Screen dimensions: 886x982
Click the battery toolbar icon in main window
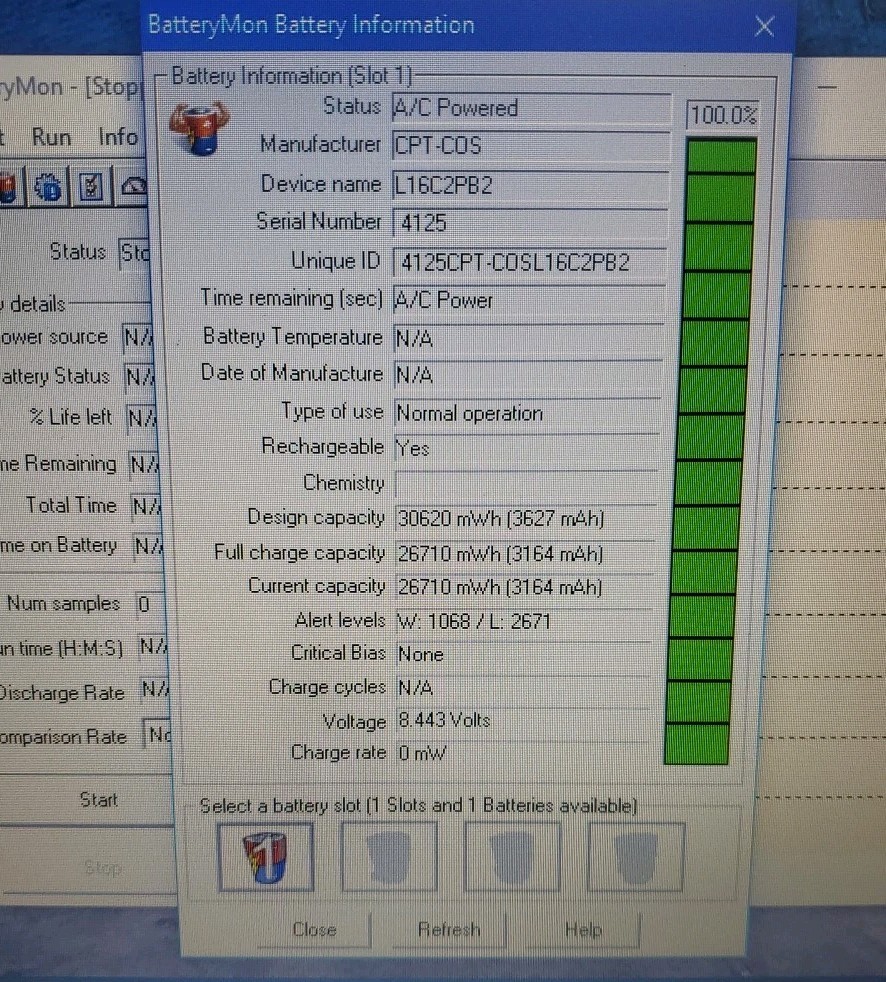coord(8,187)
